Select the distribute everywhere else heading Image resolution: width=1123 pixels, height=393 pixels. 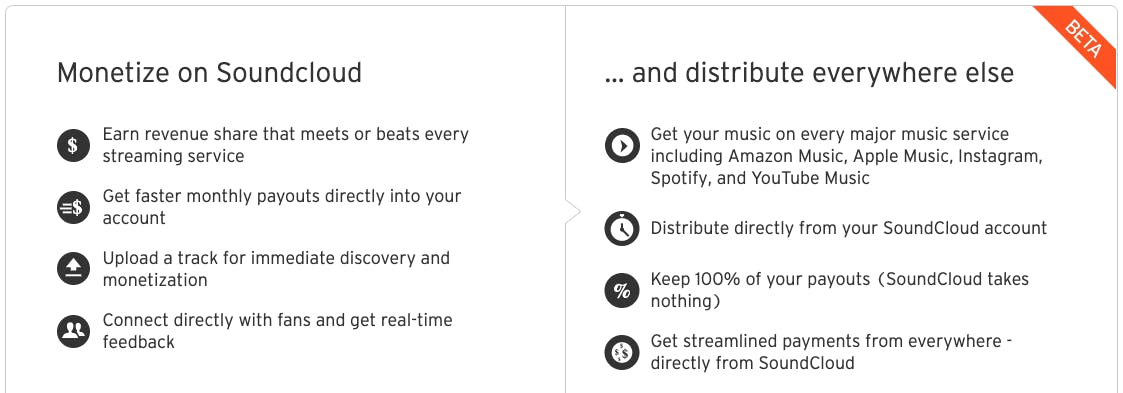809,73
